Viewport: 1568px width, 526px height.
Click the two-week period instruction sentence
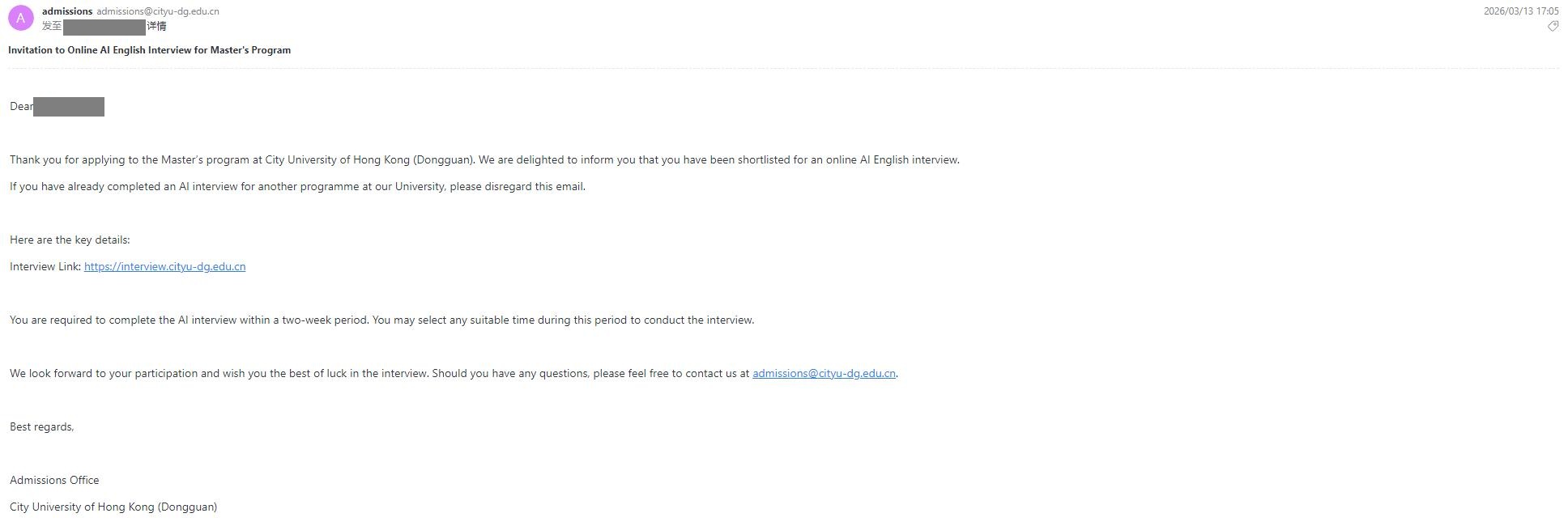(381, 320)
